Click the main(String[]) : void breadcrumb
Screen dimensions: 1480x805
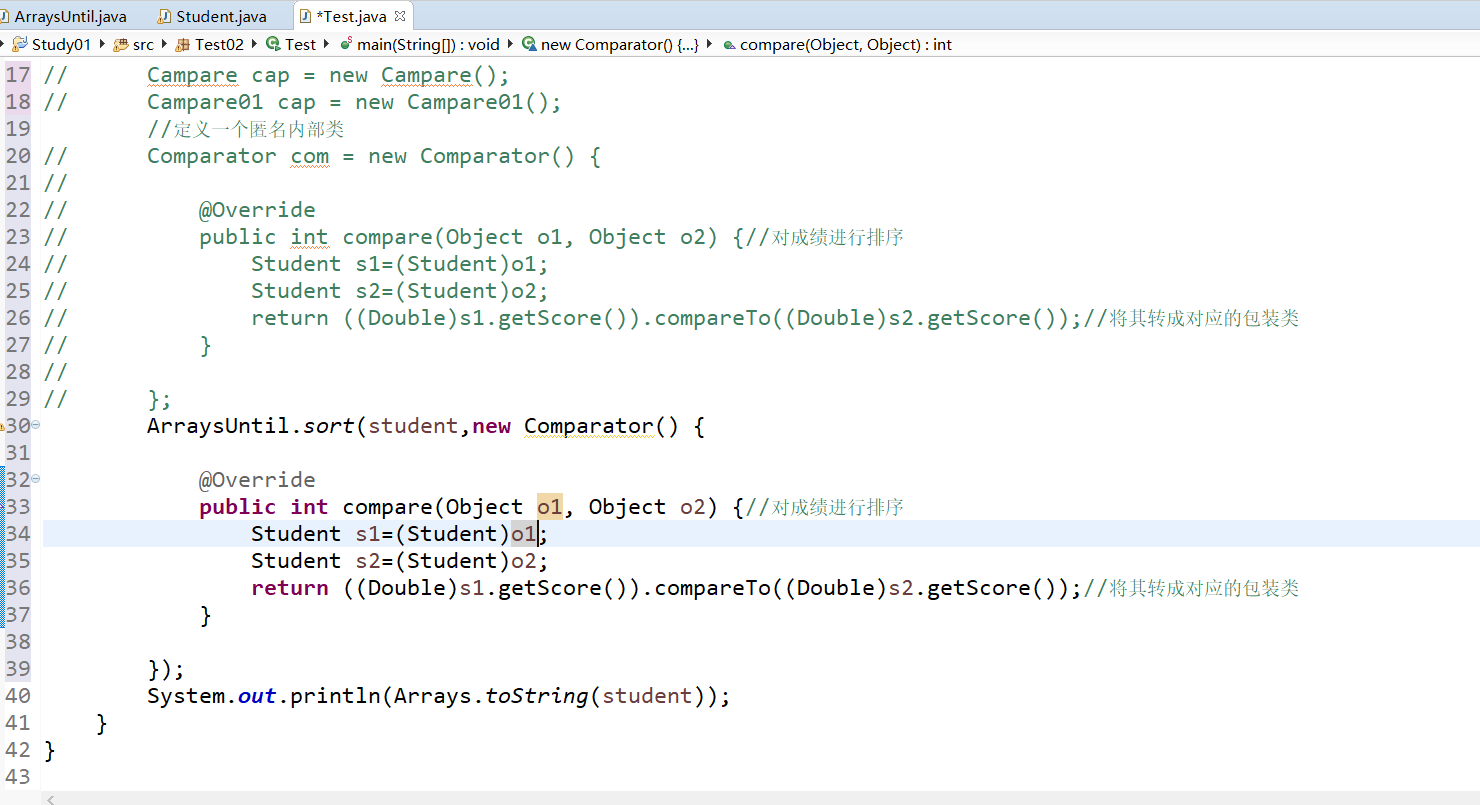pyautogui.click(x=419, y=44)
